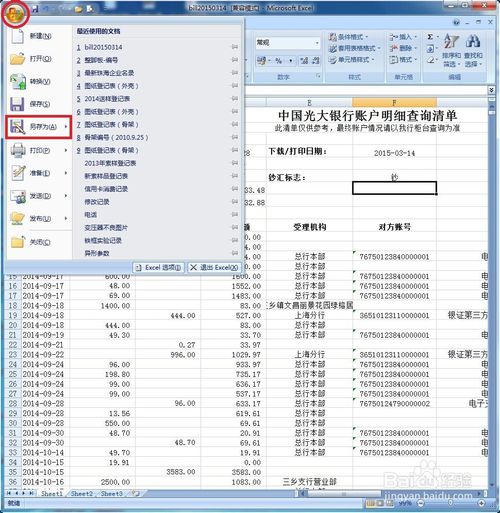
Task: Open 排序和筛选 sort and filter
Action: click(x=452, y=50)
